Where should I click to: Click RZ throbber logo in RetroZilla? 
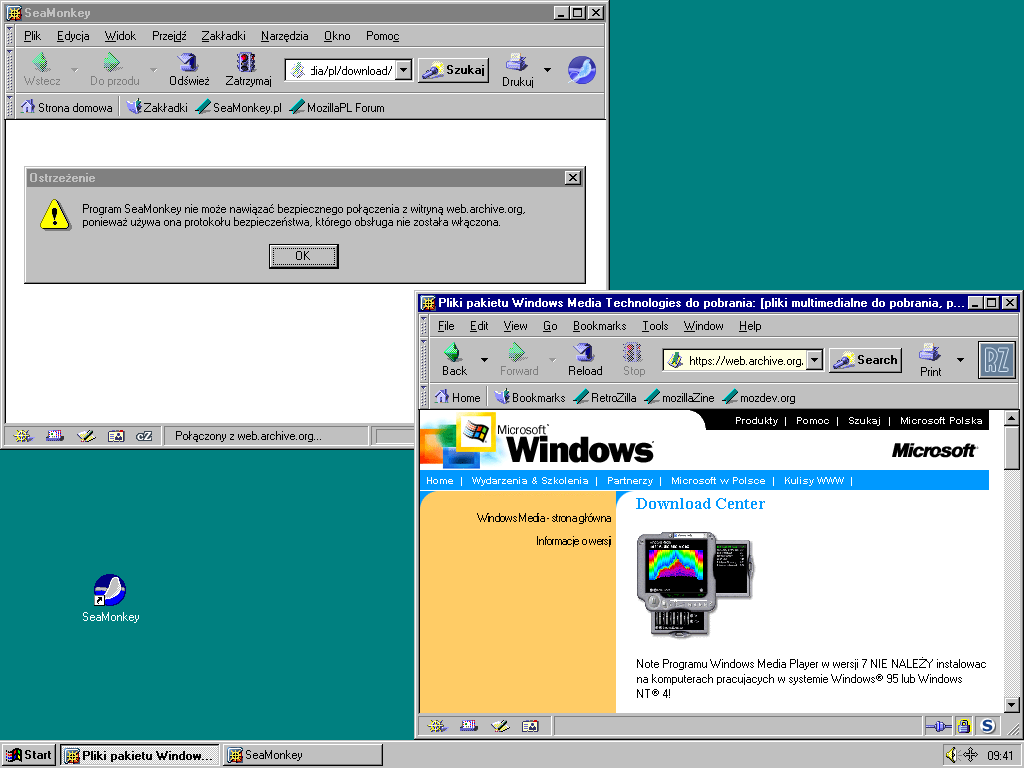point(996,360)
